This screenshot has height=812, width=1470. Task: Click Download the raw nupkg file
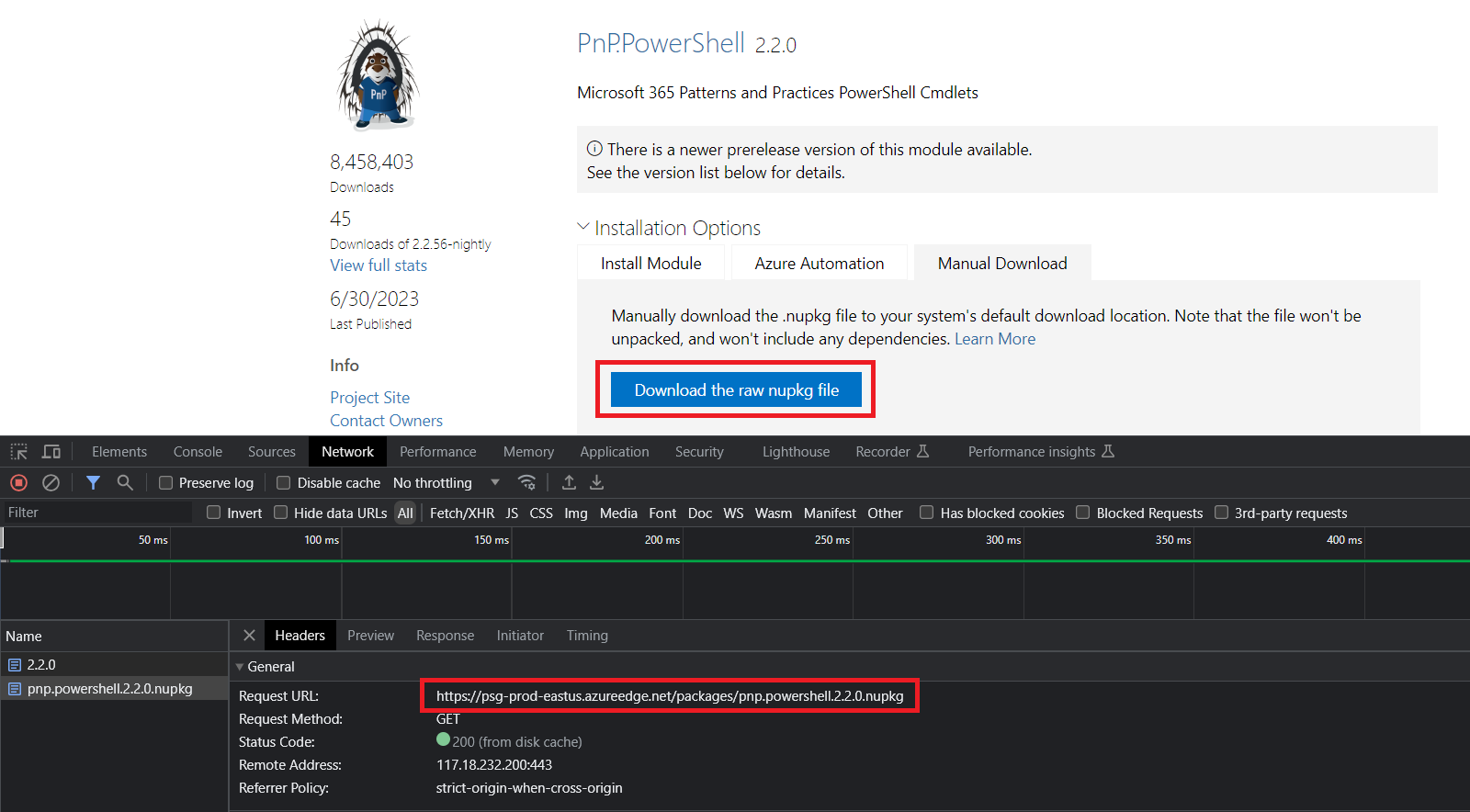click(736, 390)
